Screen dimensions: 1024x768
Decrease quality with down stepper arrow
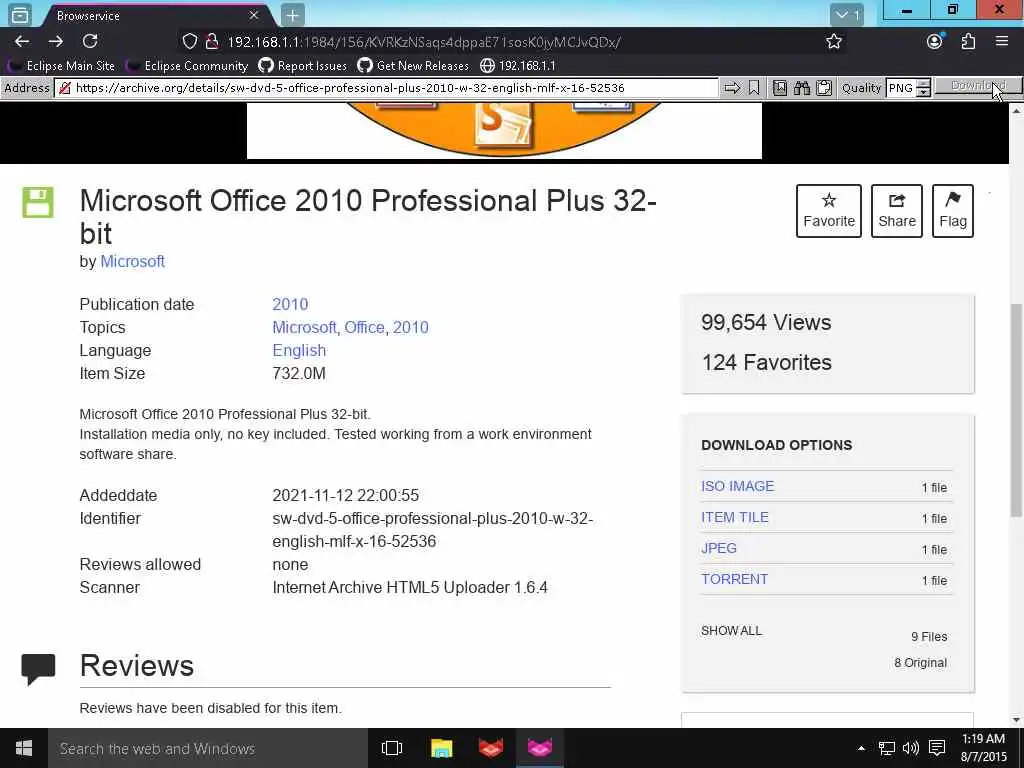coord(923,93)
